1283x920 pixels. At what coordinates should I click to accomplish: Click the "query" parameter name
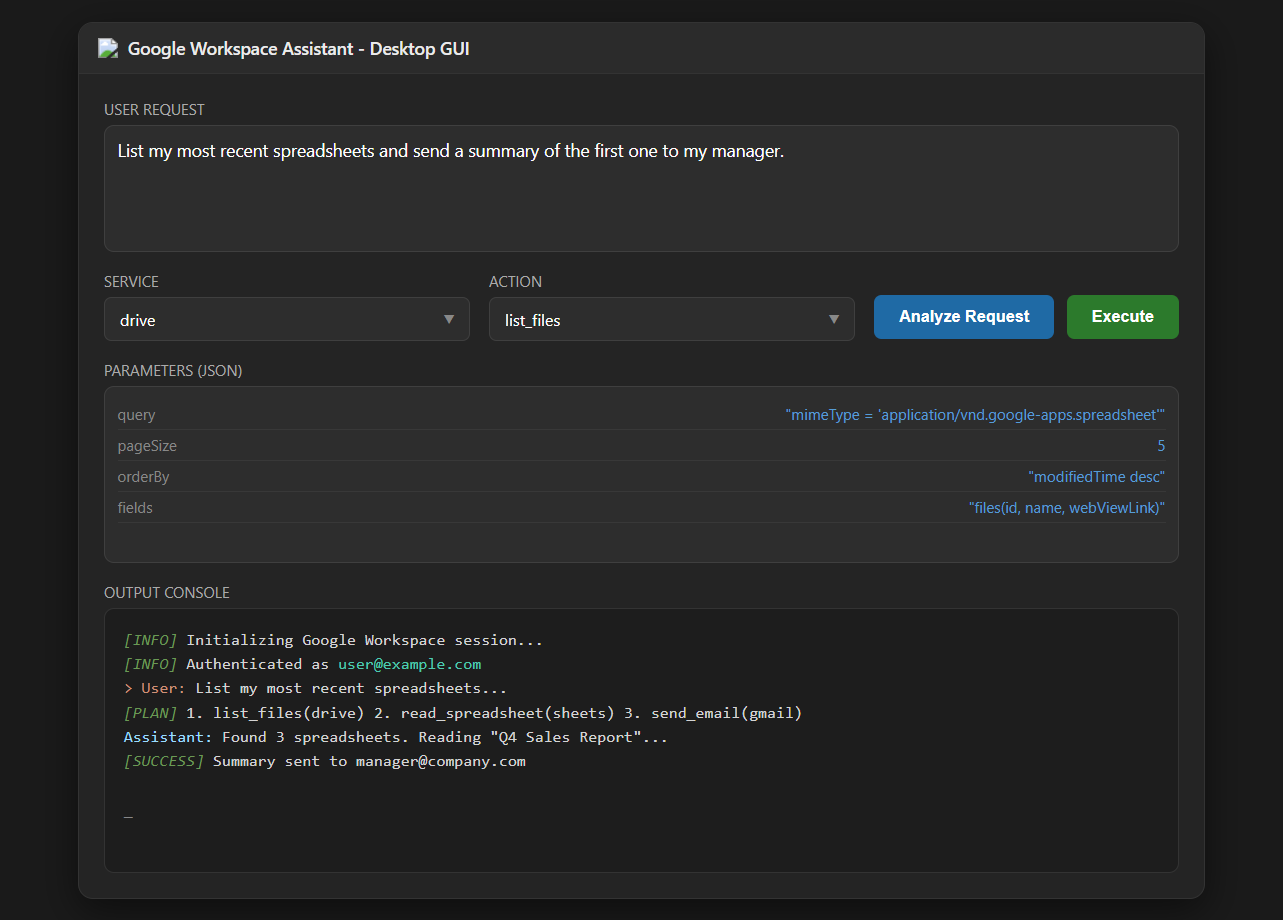pos(137,415)
